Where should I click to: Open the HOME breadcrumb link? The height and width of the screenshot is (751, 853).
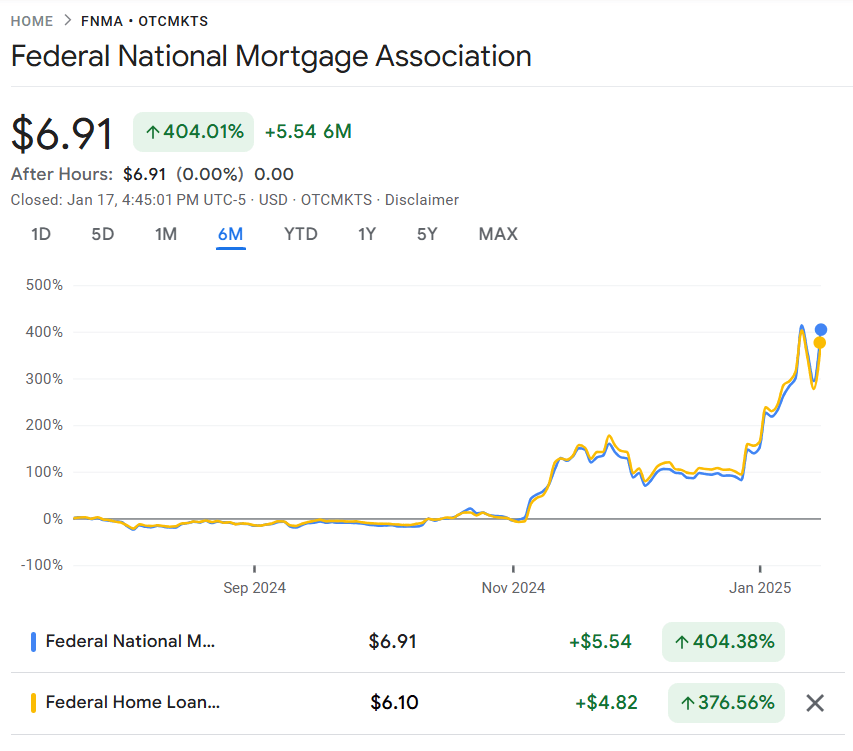point(31,20)
